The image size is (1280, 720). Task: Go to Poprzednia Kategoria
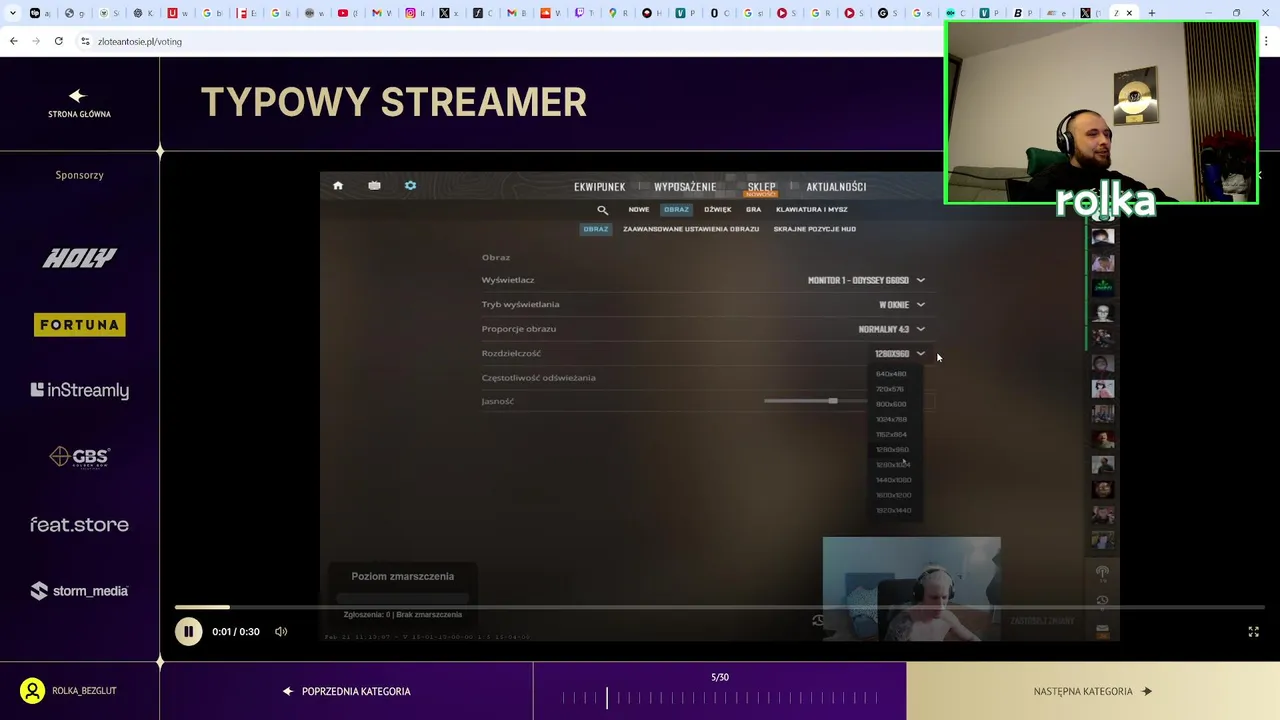click(x=346, y=691)
